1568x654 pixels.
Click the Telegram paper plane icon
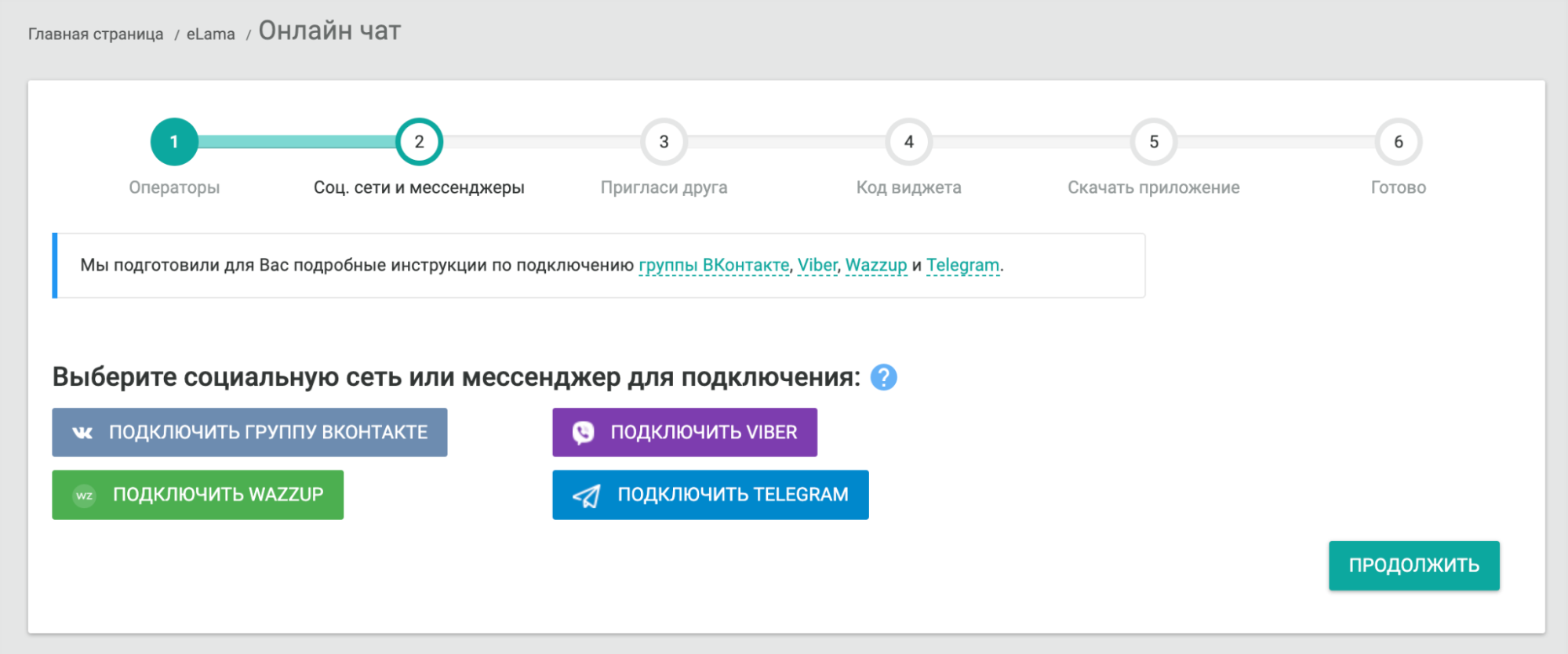pos(587,496)
